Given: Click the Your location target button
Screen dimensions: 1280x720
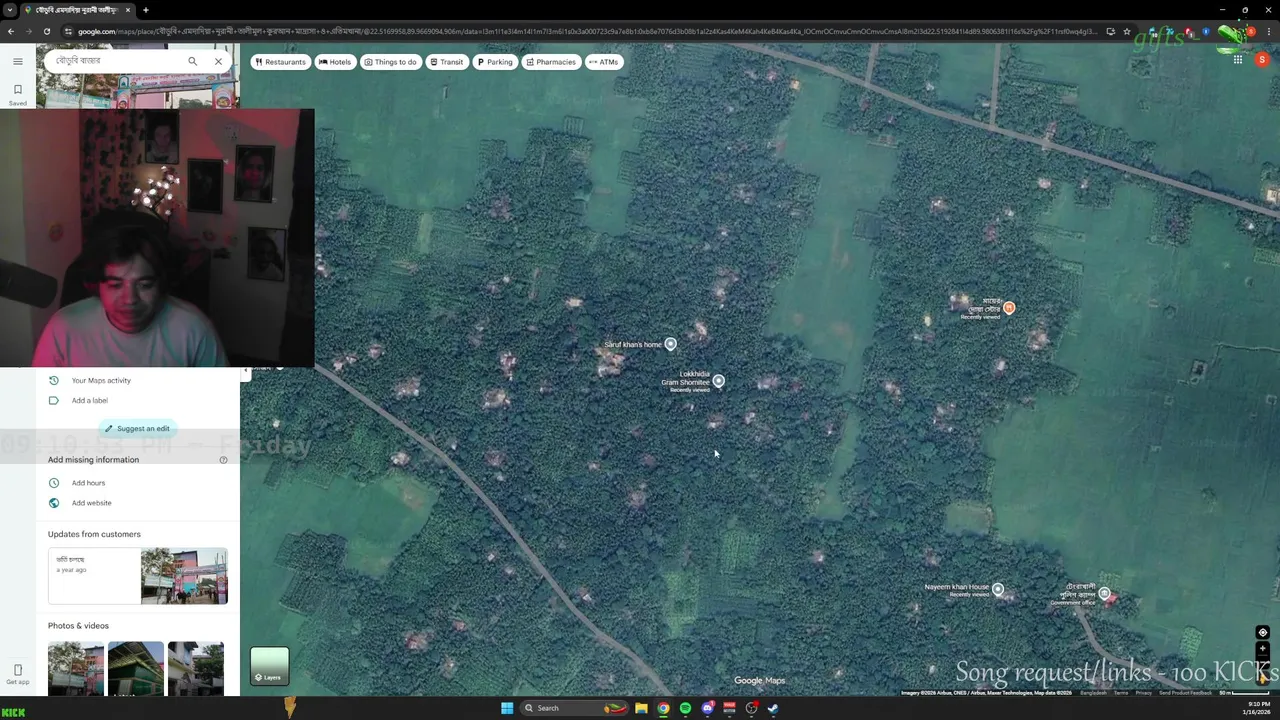Looking at the screenshot, I should (x=1262, y=632).
